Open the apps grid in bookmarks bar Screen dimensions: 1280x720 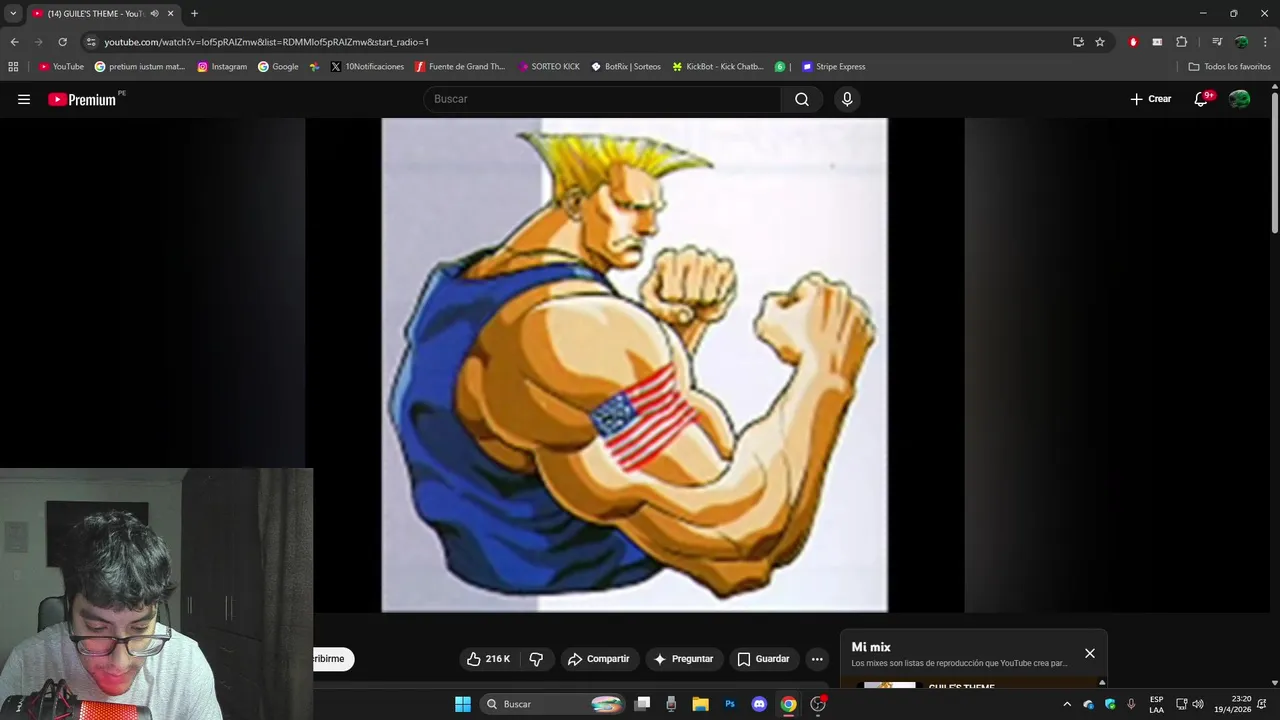tap(13, 67)
